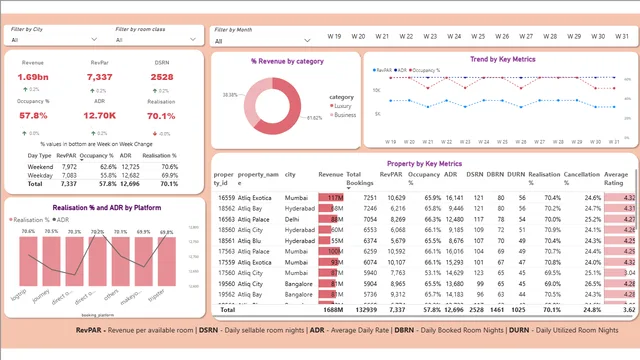The width and height of the screenshot is (640, 360).
Task: Click the RevPar 7,337 KPI value
Action: pos(100,77)
